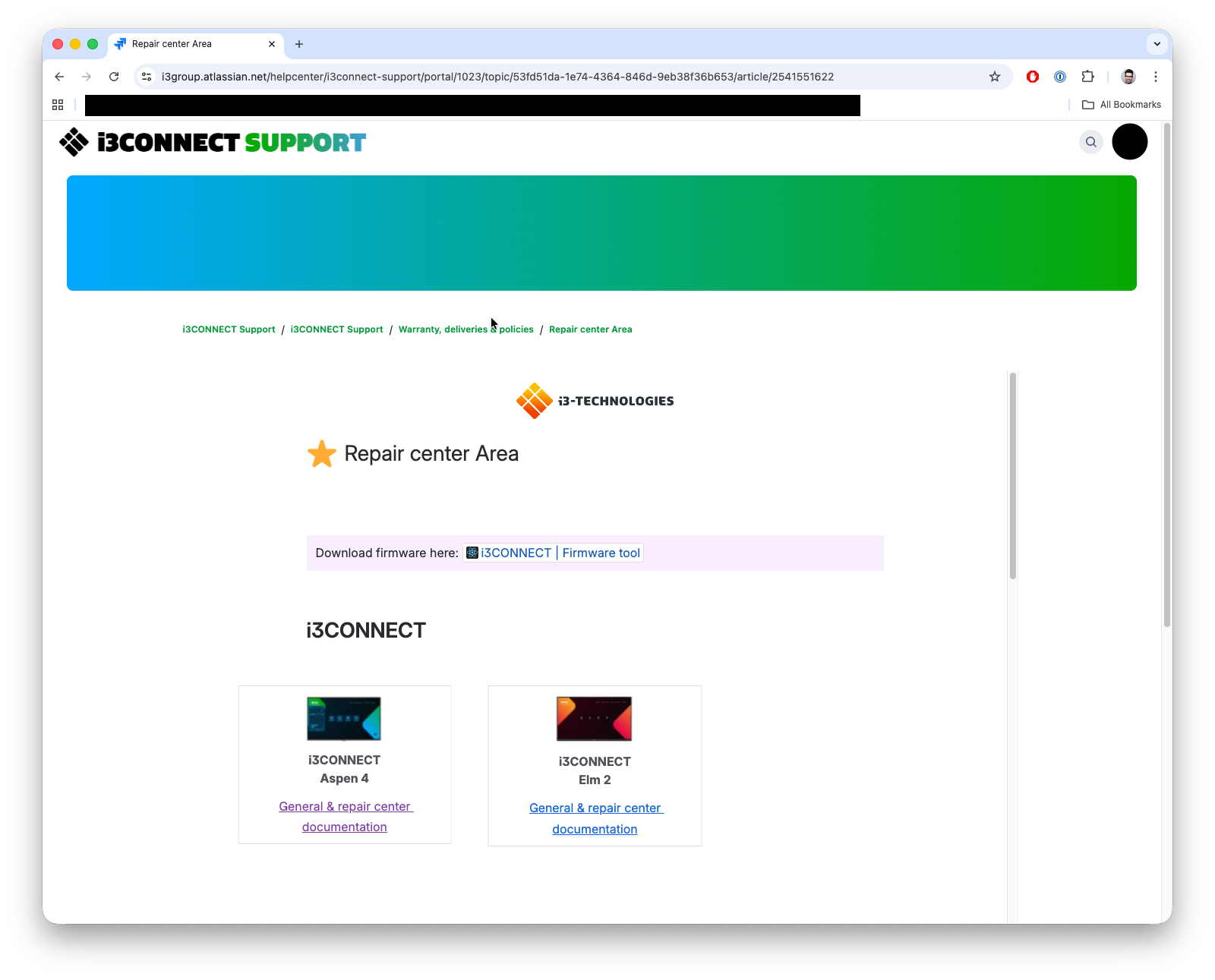1215x980 pixels.
Task: Open the Chrome extensions puzzle icon
Action: [1087, 77]
